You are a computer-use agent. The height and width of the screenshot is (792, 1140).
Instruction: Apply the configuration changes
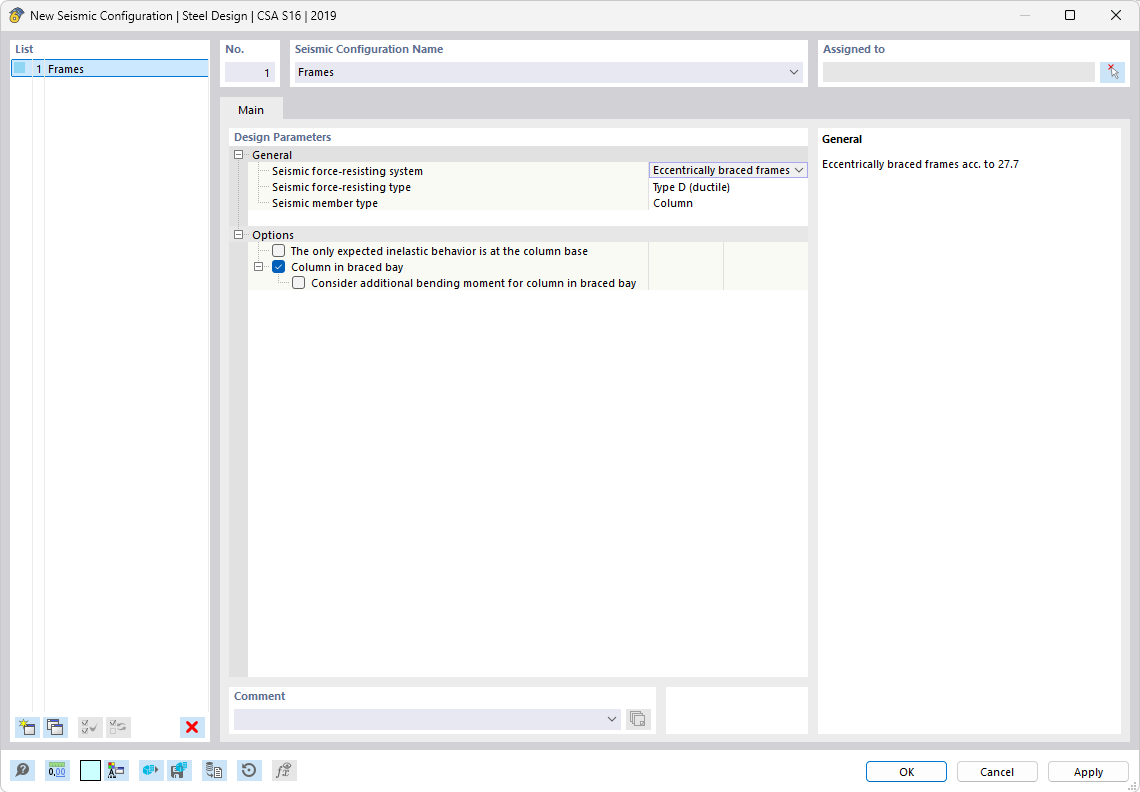tap(1088, 771)
